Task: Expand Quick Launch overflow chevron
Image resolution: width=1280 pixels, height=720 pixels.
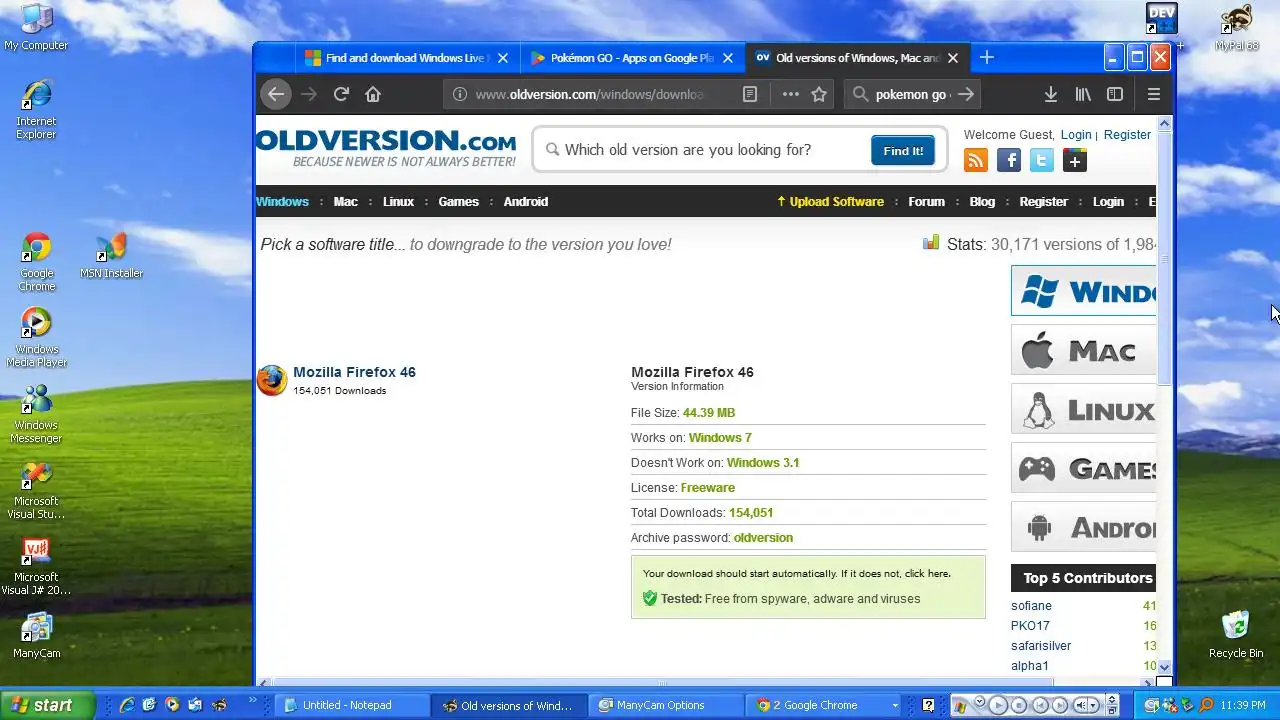Action: (x=253, y=702)
